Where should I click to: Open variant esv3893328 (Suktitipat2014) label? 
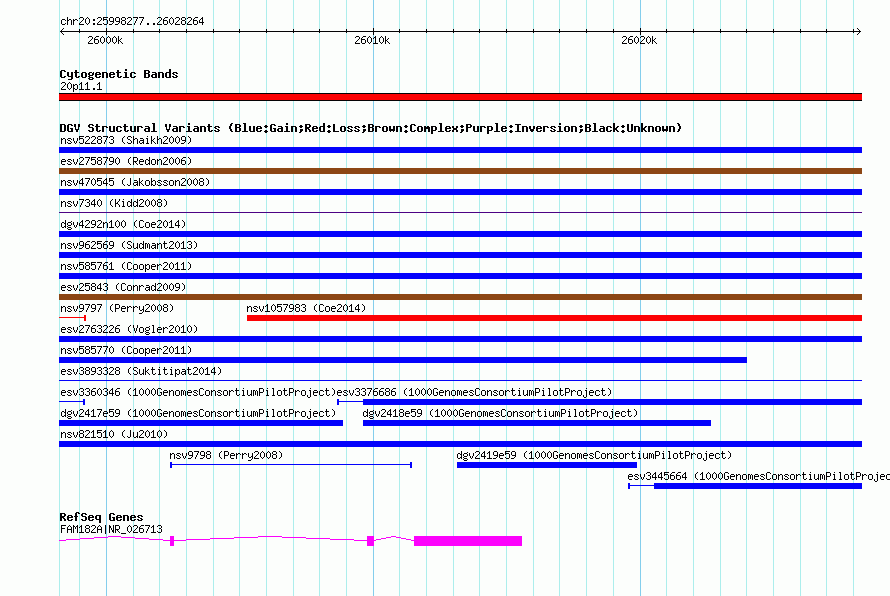click(141, 371)
